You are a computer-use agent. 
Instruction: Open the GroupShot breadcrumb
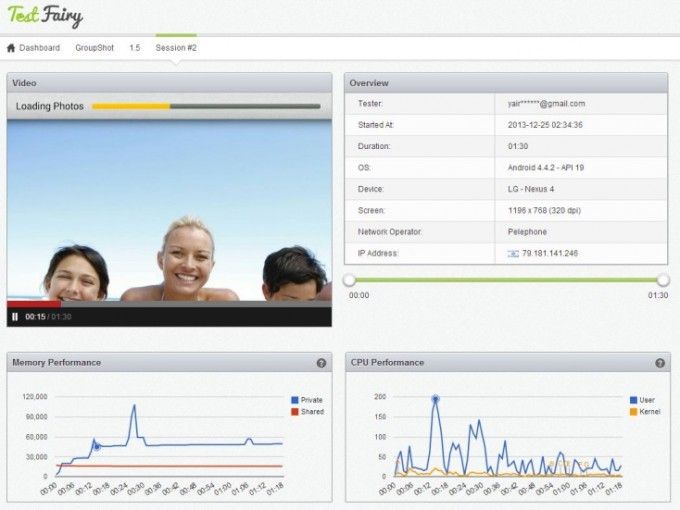95,48
